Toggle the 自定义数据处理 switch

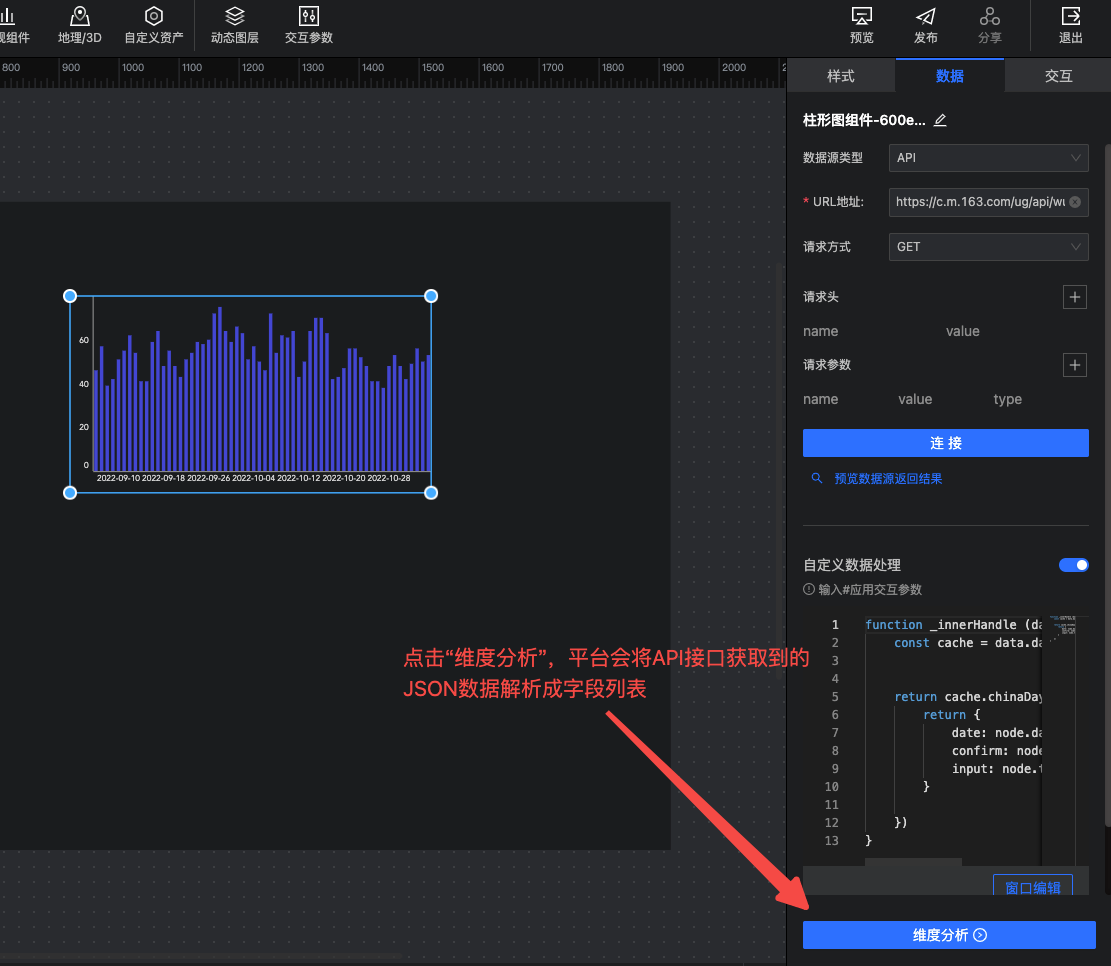pyautogui.click(x=1073, y=565)
